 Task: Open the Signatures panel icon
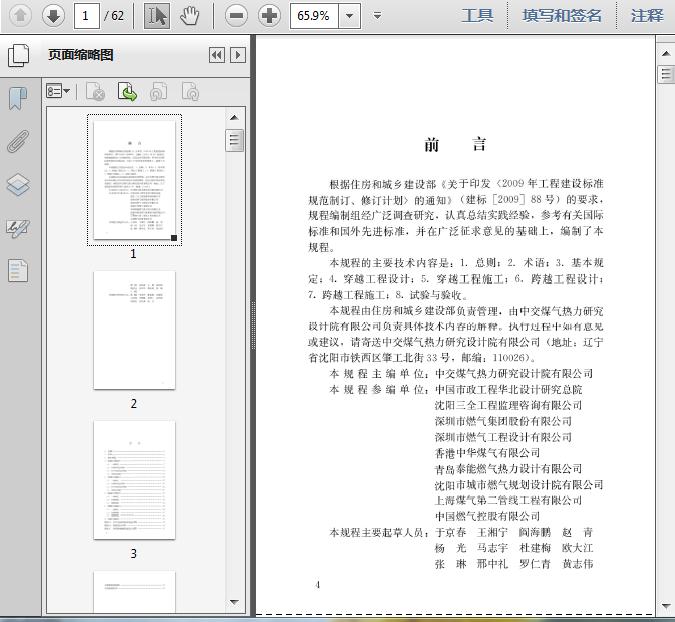pos(18,228)
